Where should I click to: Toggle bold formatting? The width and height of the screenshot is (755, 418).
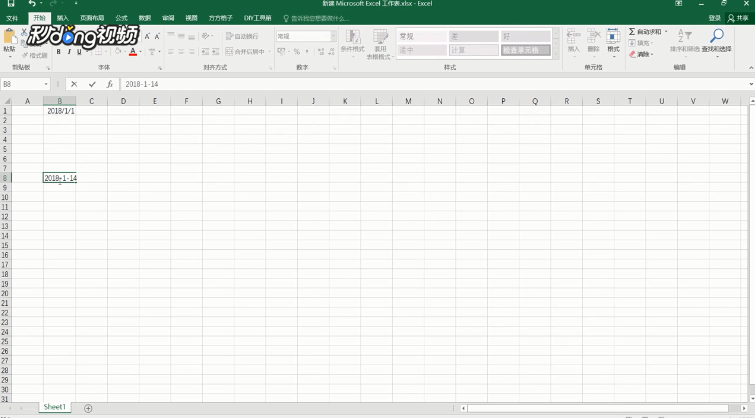(x=58, y=52)
